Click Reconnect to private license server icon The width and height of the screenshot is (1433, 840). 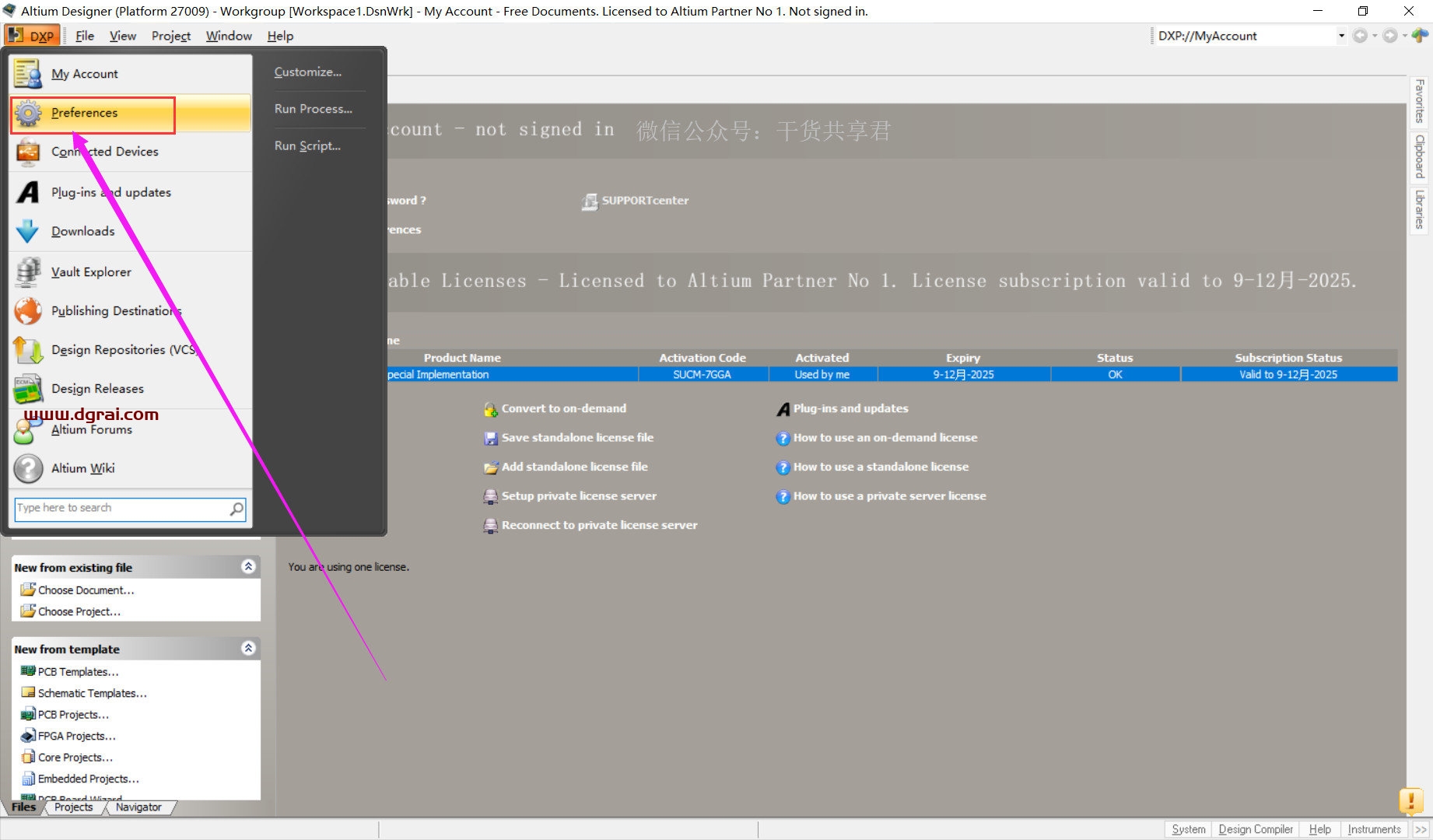point(491,526)
